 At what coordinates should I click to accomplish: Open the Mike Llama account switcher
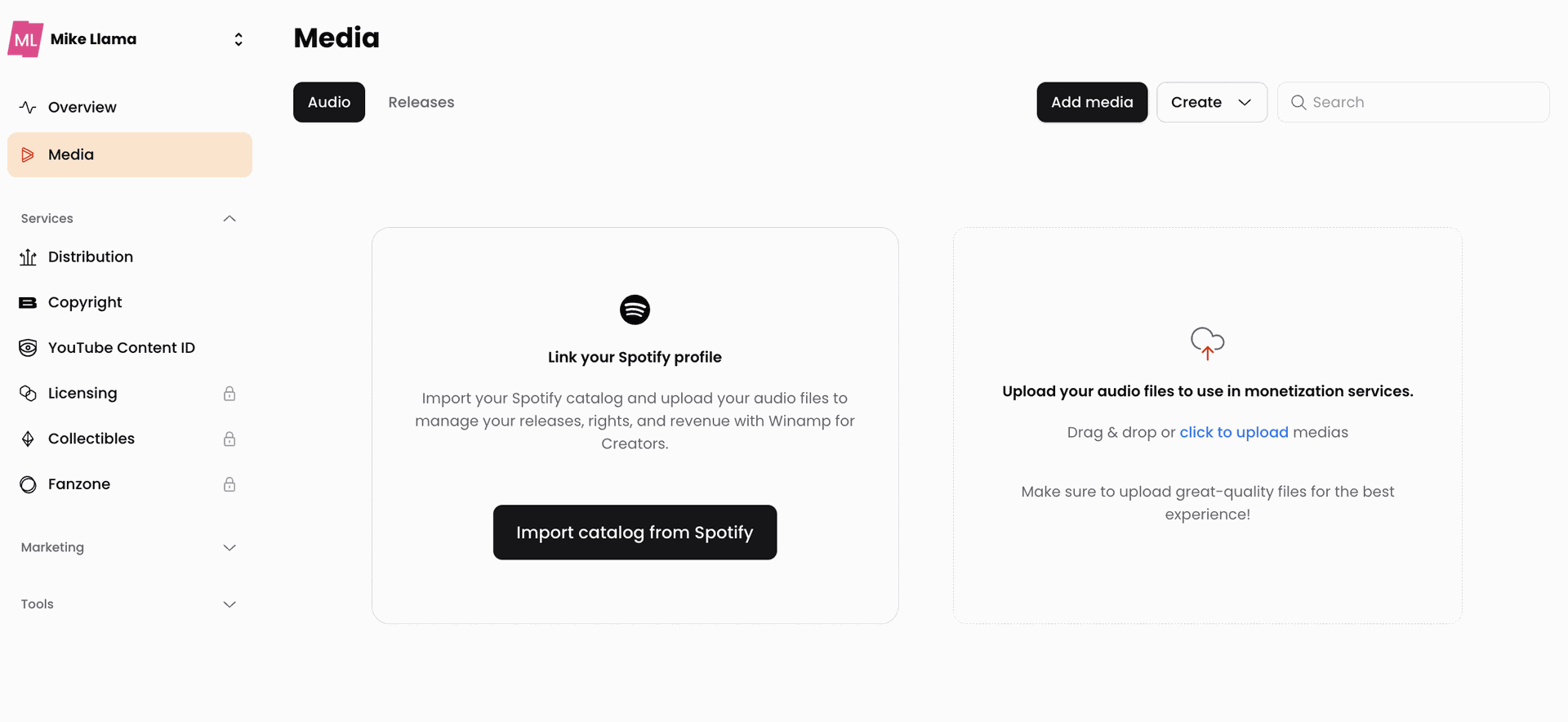[238, 39]
